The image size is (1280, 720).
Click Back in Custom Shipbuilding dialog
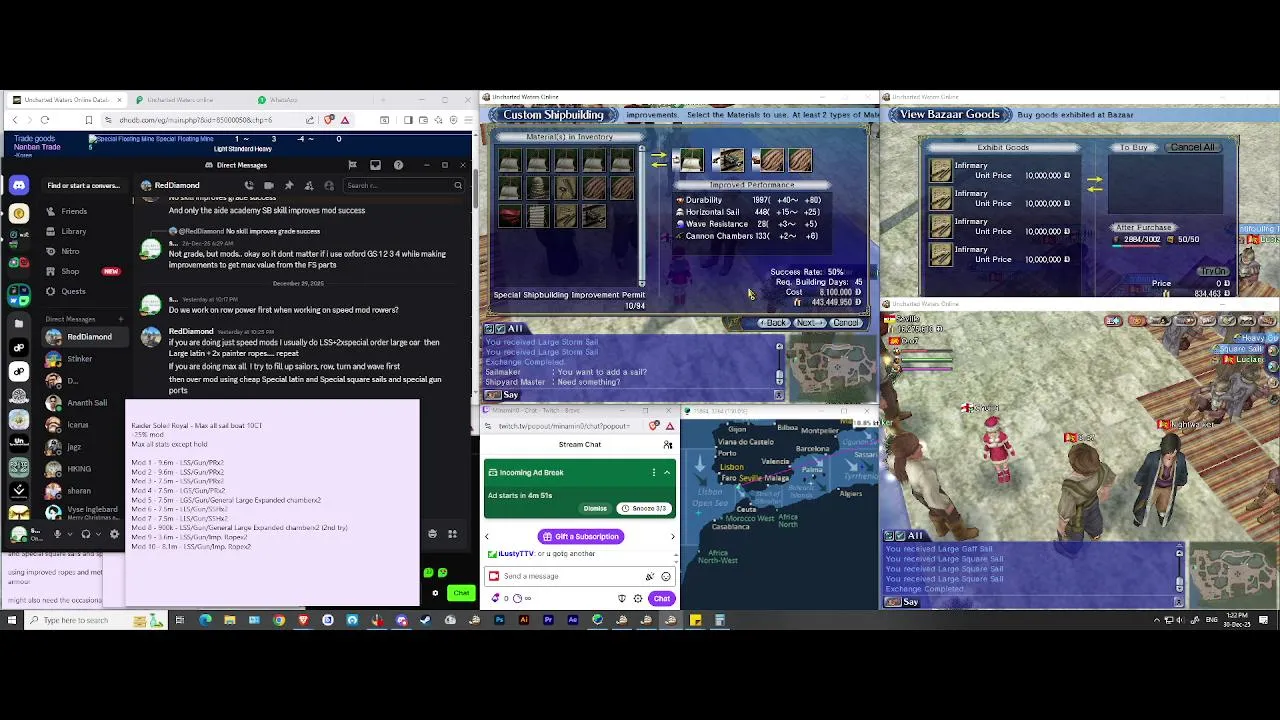775,323
